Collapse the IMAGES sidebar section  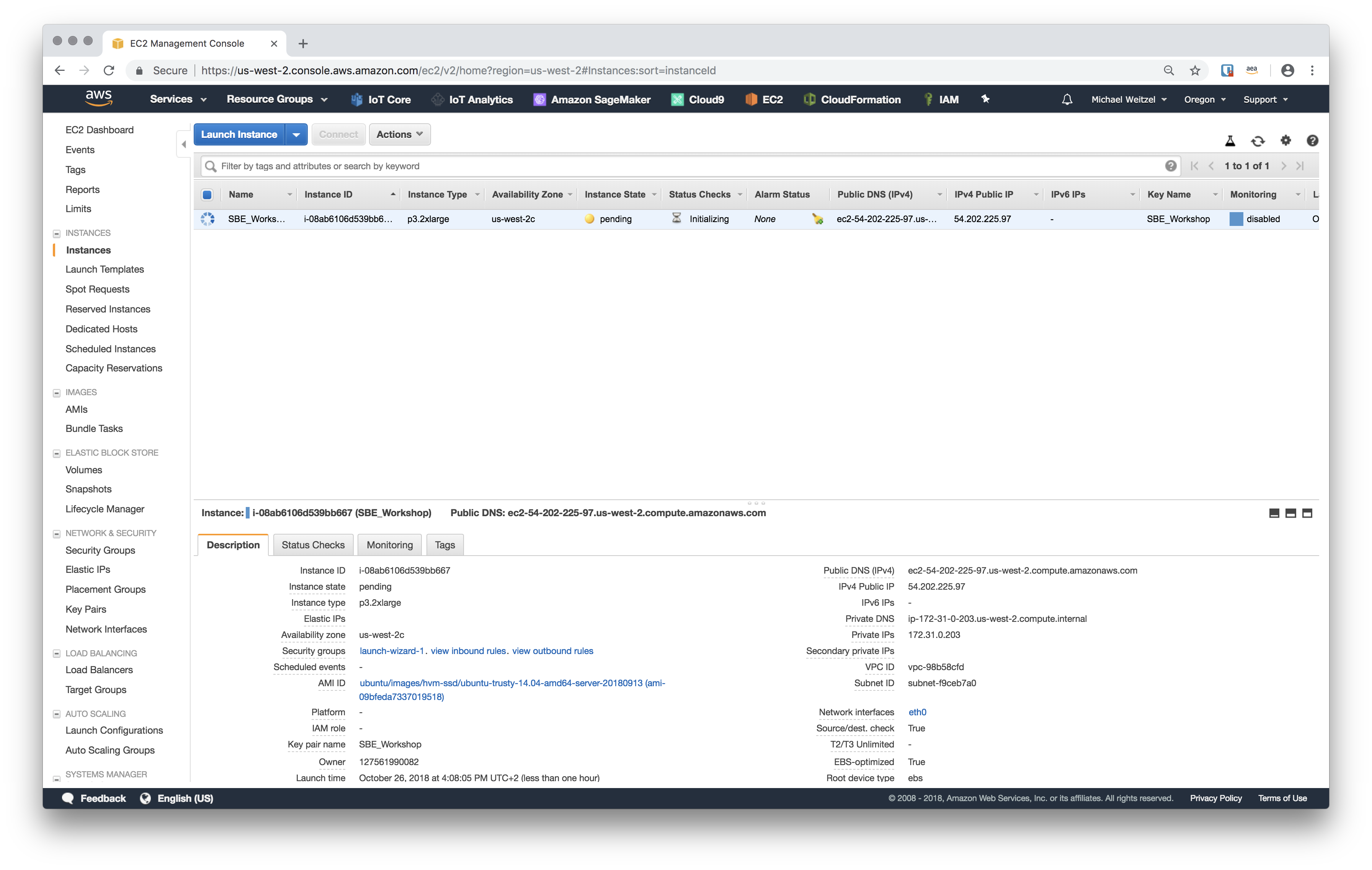point(56,393)
